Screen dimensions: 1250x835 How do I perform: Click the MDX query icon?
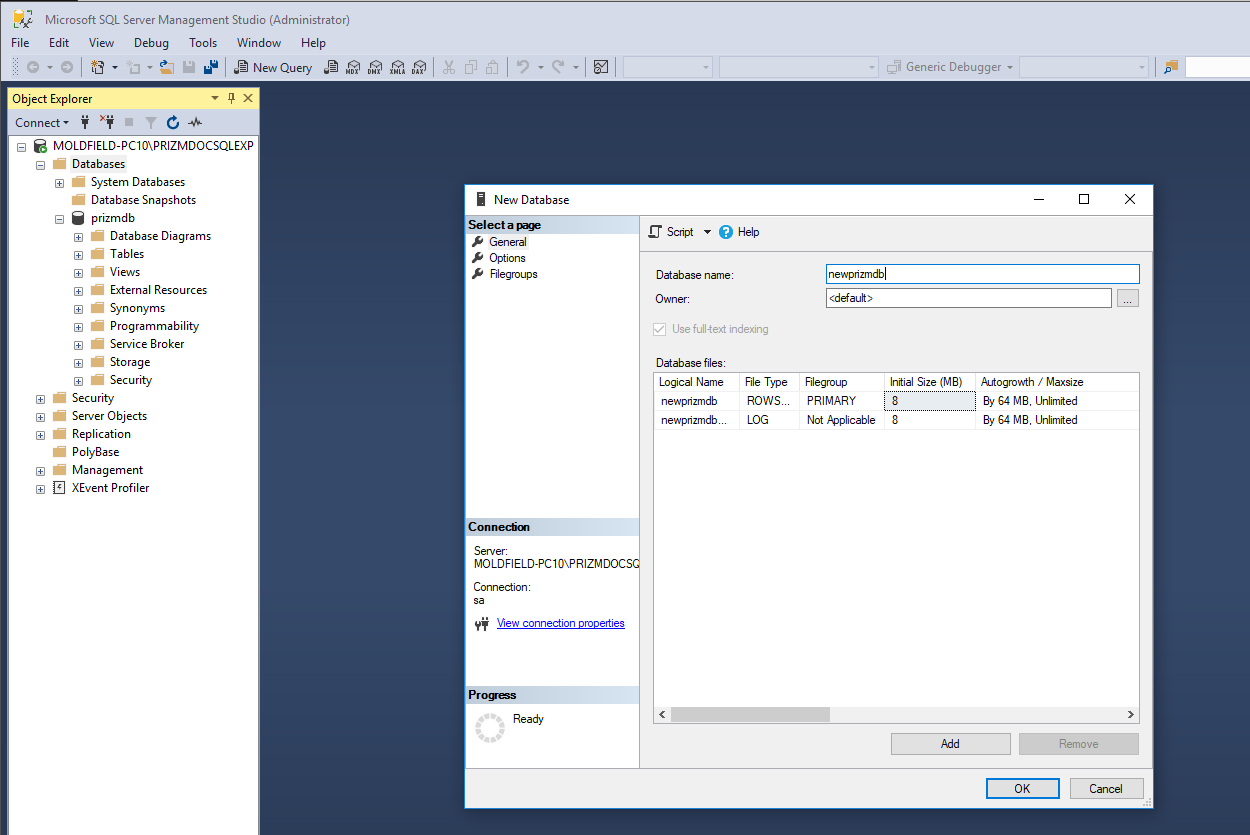pos(353,67)
